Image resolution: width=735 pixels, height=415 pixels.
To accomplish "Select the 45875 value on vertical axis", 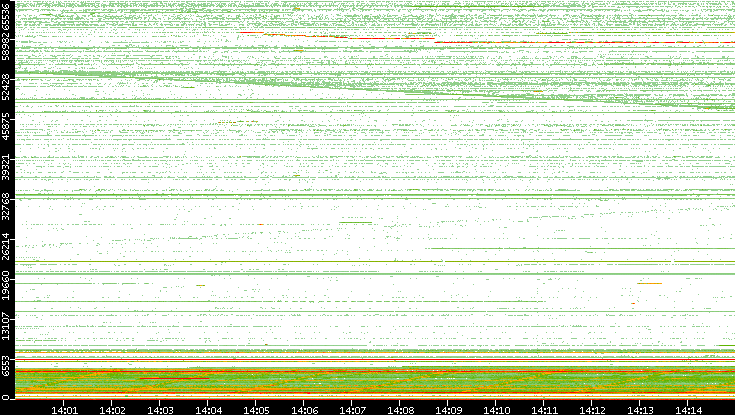I will [x=6, y=126].
